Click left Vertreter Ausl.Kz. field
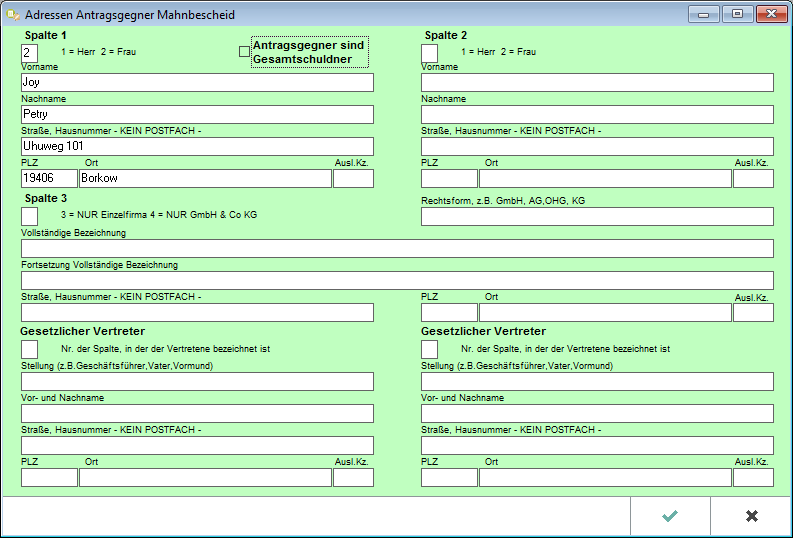Screen dimensions: 793x538 pyautogui.click(x=354, y=477)
